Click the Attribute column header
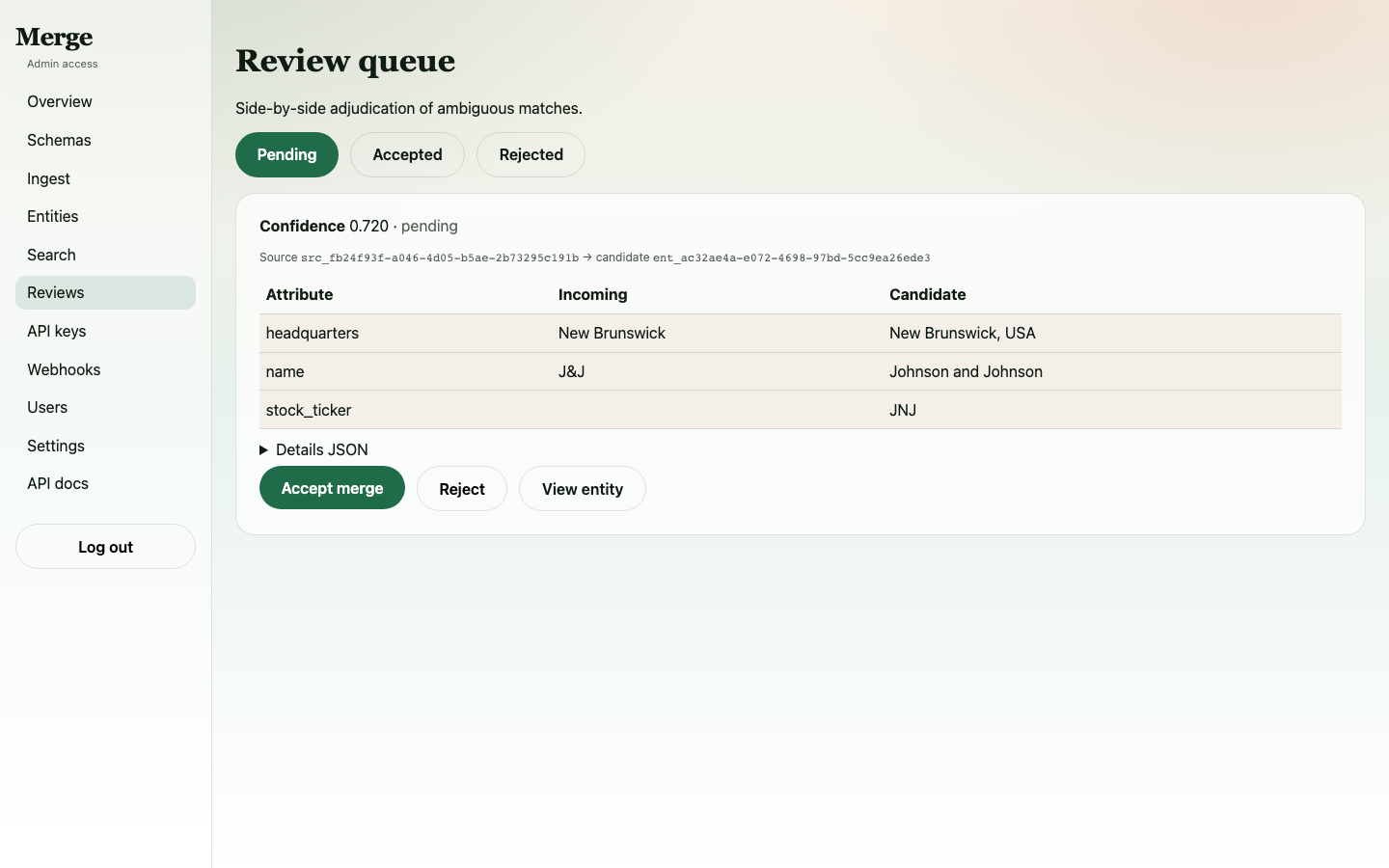 pyautogui.click(x=299, y=294)
